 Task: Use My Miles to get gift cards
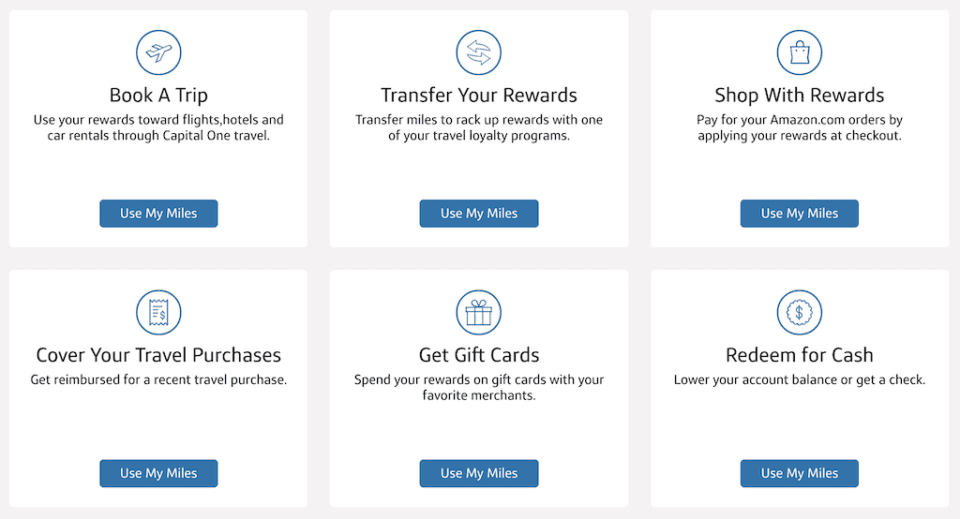(479, 474)
